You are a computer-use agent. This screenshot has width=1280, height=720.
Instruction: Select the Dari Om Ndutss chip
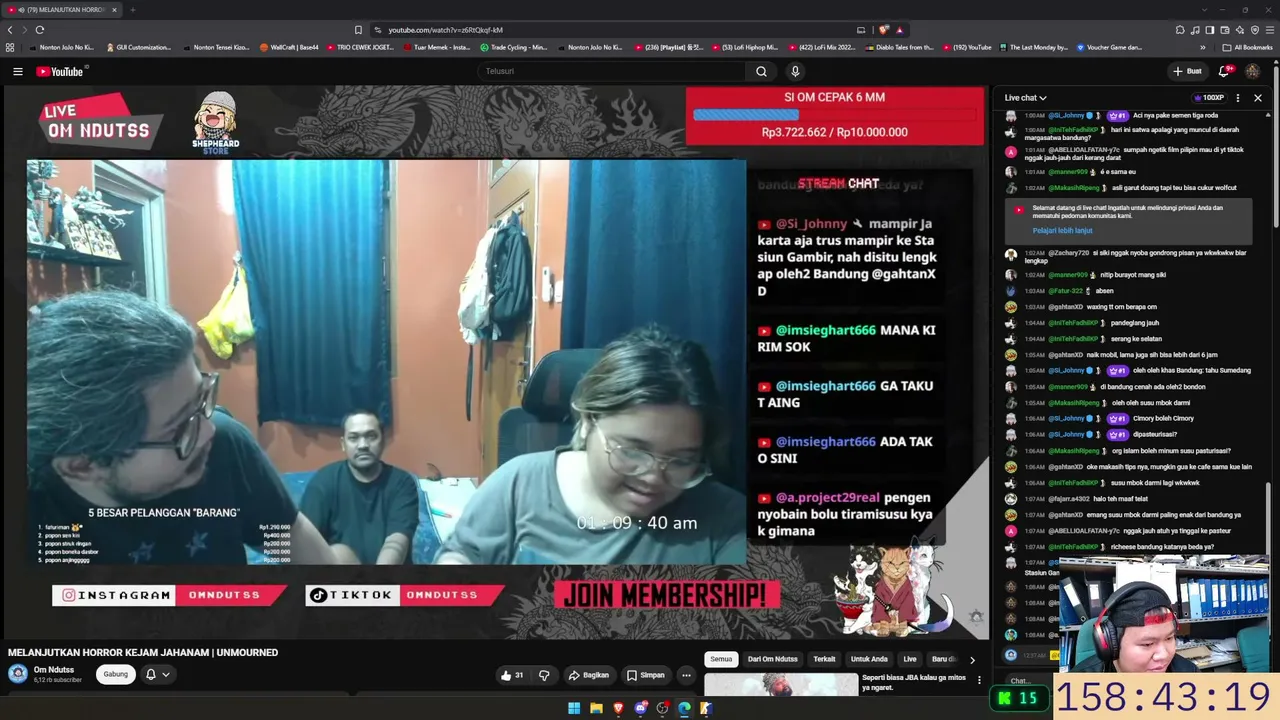tap(773, 659)
